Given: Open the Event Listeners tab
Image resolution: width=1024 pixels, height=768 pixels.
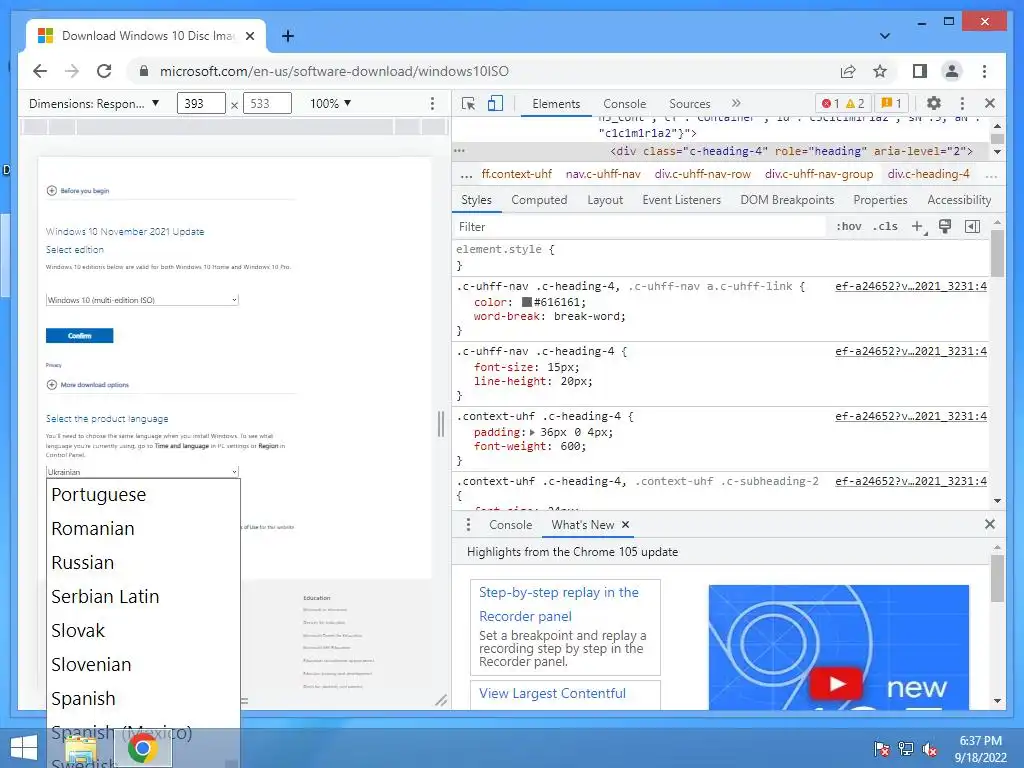Looking at the screenshot, I should click(x=681, y=200).
